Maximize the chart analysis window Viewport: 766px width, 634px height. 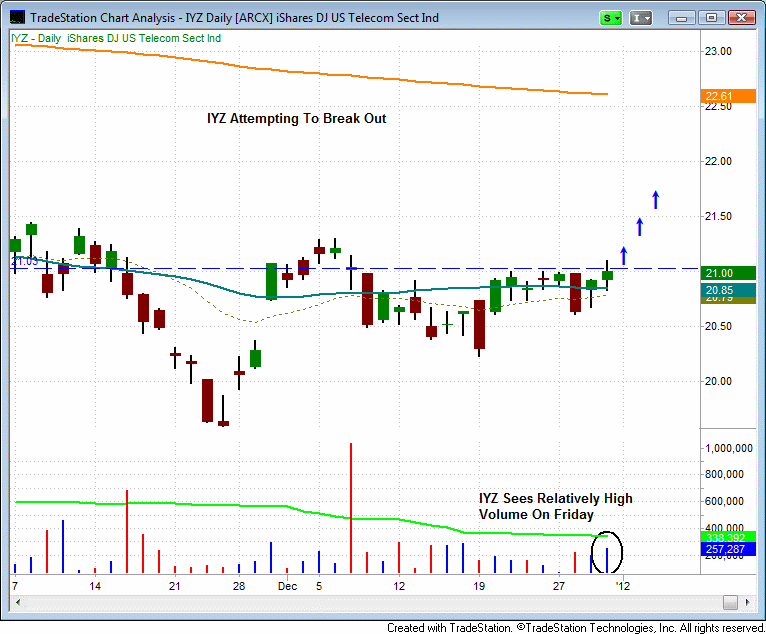[711, 18]
